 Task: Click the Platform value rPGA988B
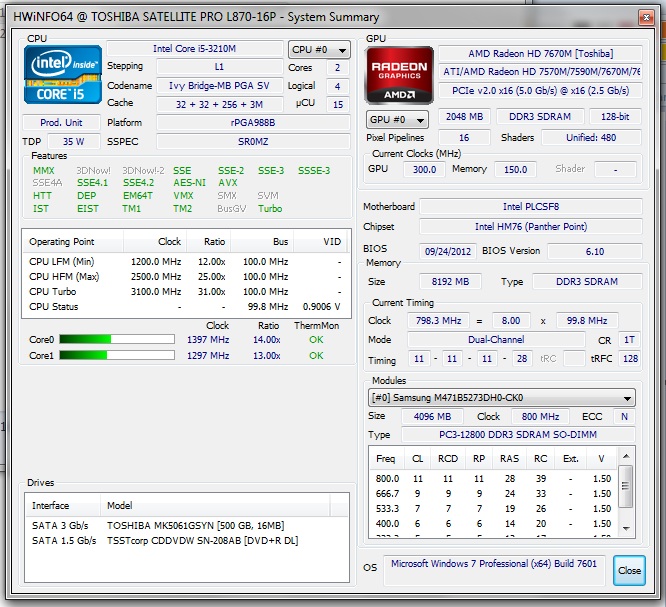253,123
